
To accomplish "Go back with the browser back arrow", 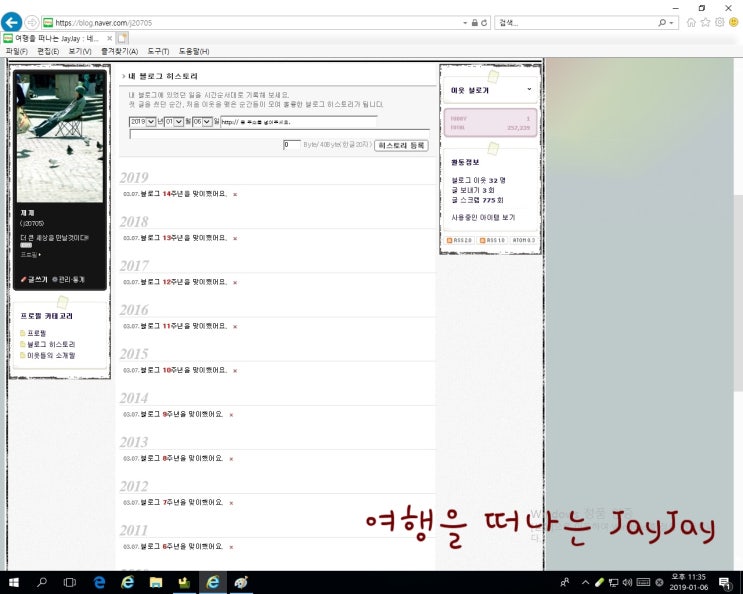I will [11, 22].
